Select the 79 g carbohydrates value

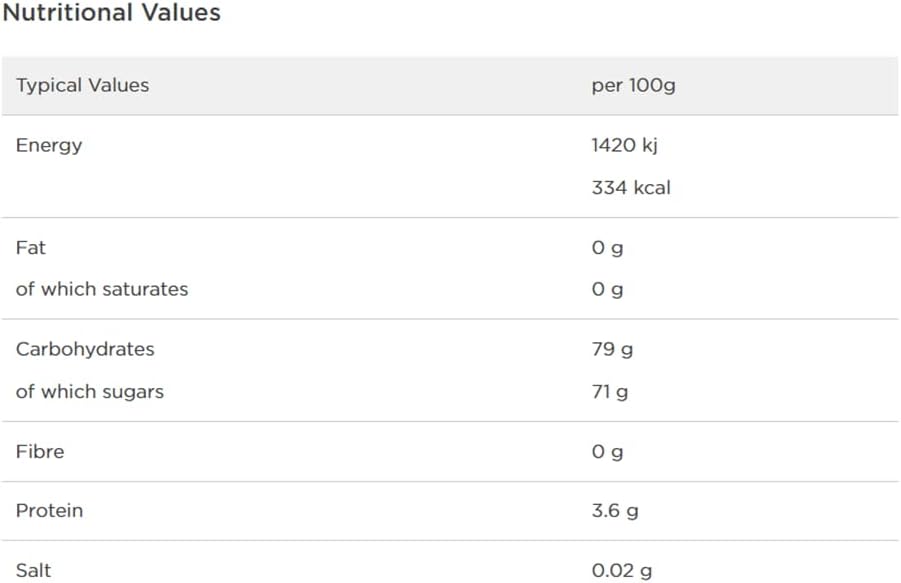(612, 349)
